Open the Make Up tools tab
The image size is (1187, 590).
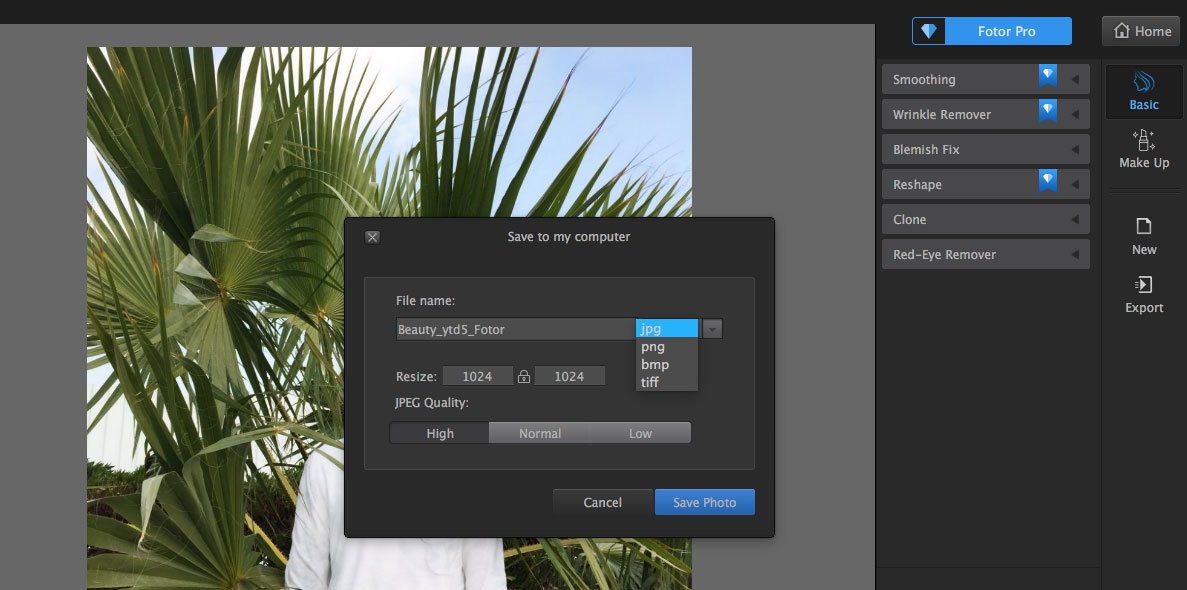(1144, 149)
